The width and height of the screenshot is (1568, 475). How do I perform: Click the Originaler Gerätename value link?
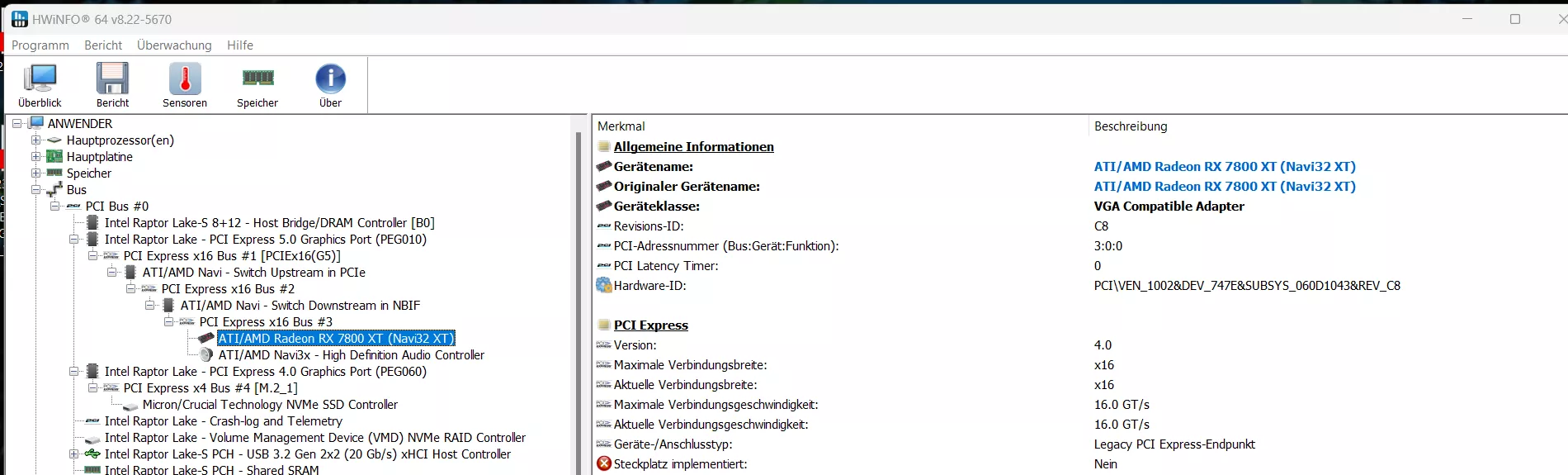click(x=1225, y=186)
